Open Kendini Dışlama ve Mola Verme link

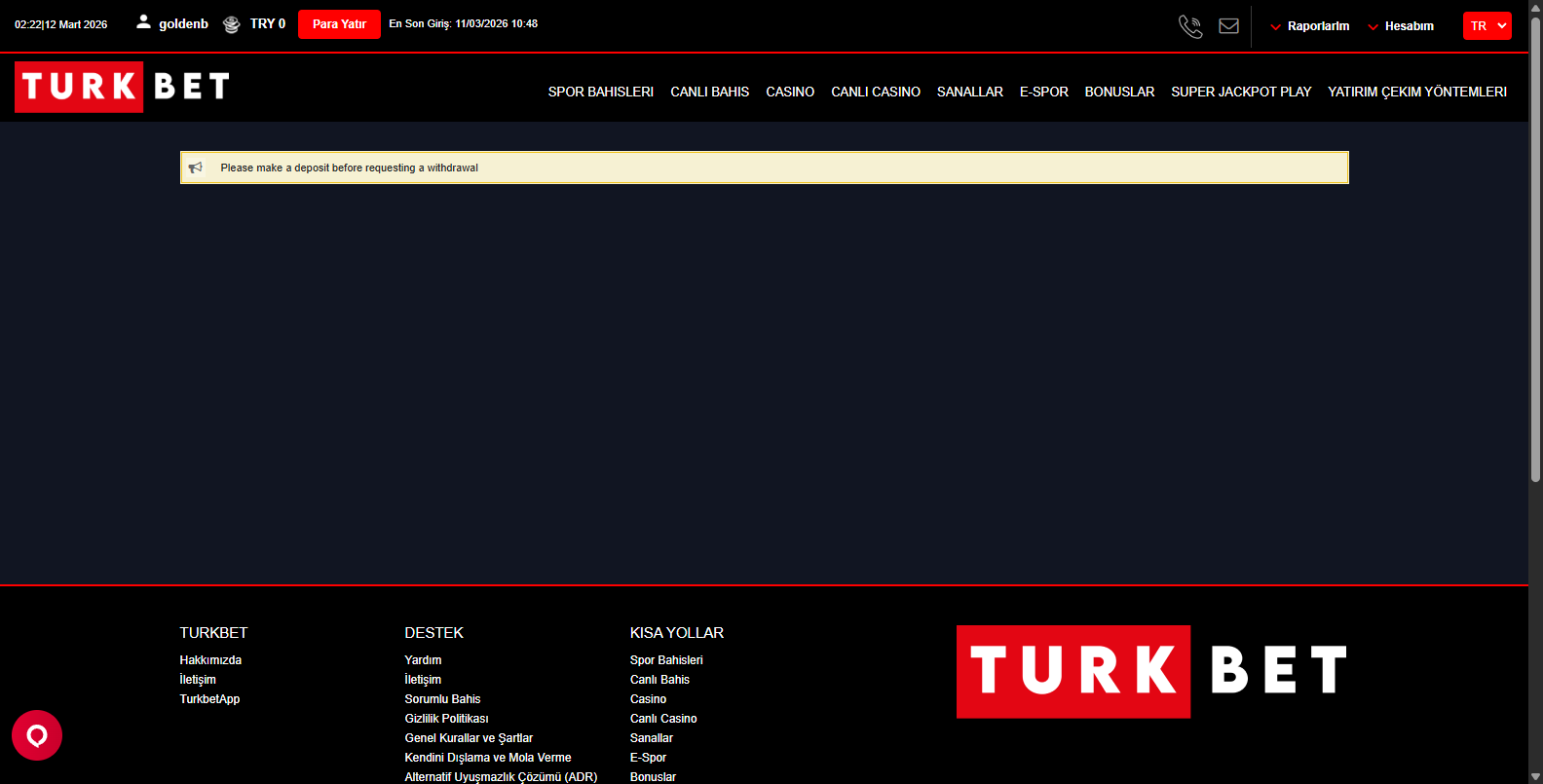488,758
